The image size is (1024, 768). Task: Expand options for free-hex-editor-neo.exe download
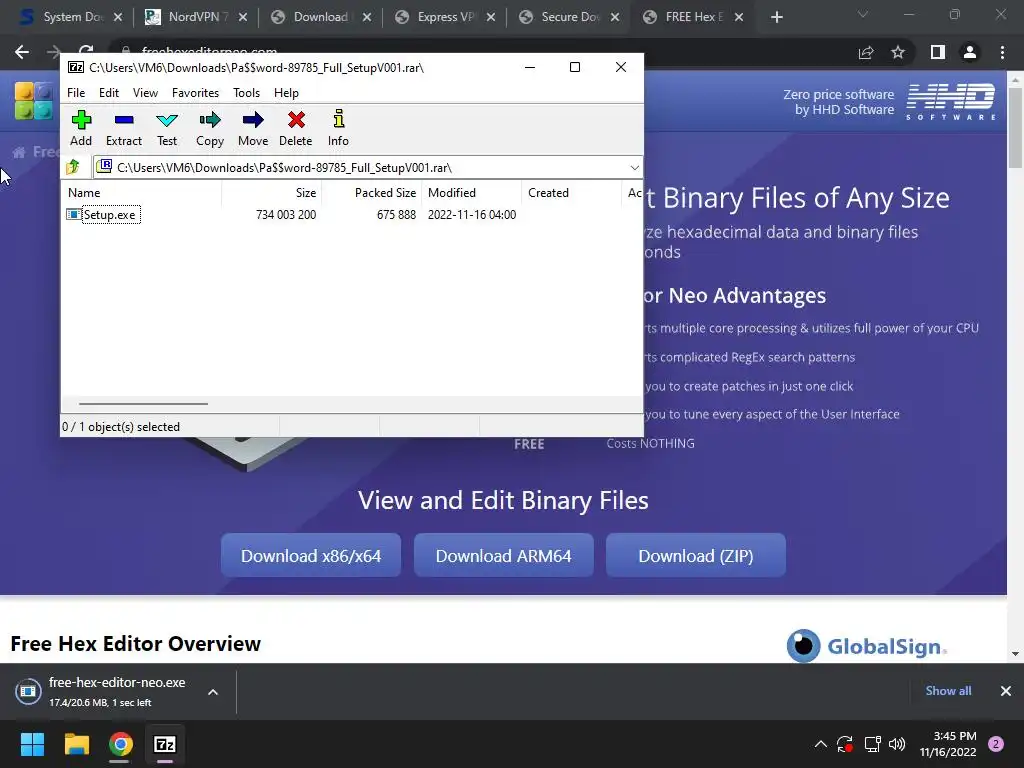213,692
